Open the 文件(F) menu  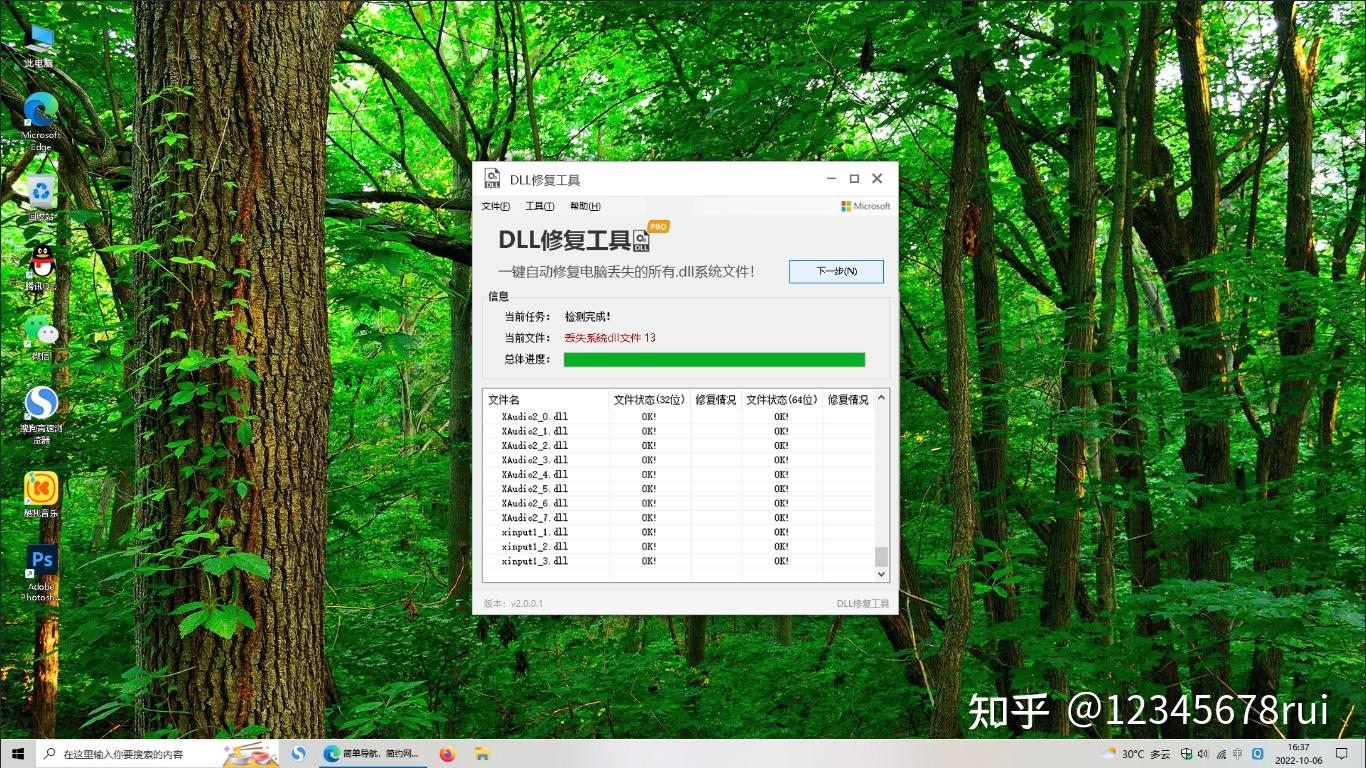click(x=494, y=206)
